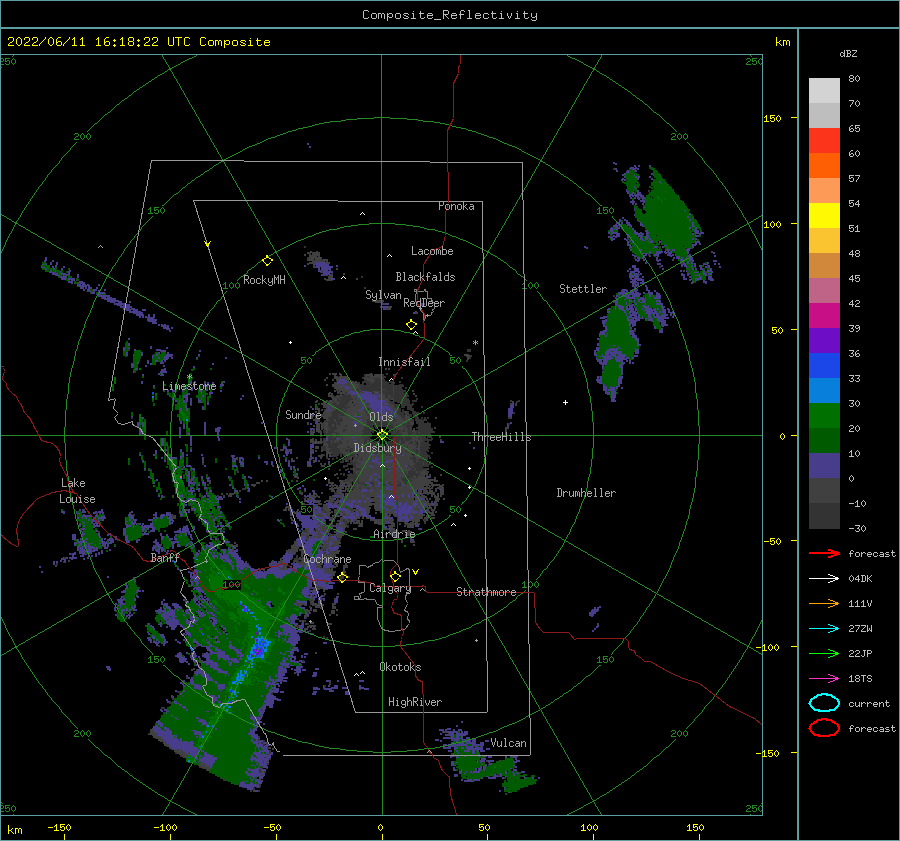Click the dBZ legend heading

848,53
